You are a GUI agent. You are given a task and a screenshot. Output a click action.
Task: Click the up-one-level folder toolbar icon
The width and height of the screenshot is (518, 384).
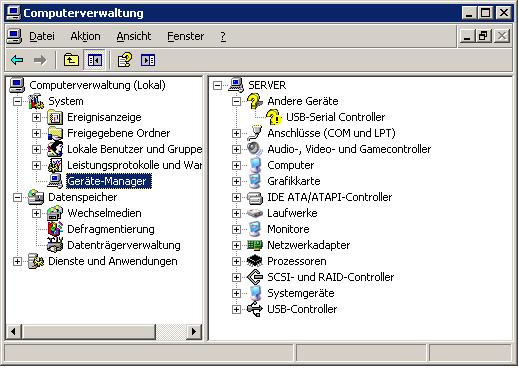[x=71, y=60]
